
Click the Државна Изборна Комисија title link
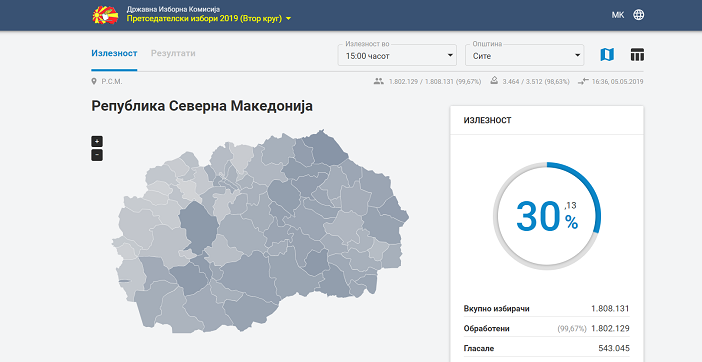(x=173, y=9)
